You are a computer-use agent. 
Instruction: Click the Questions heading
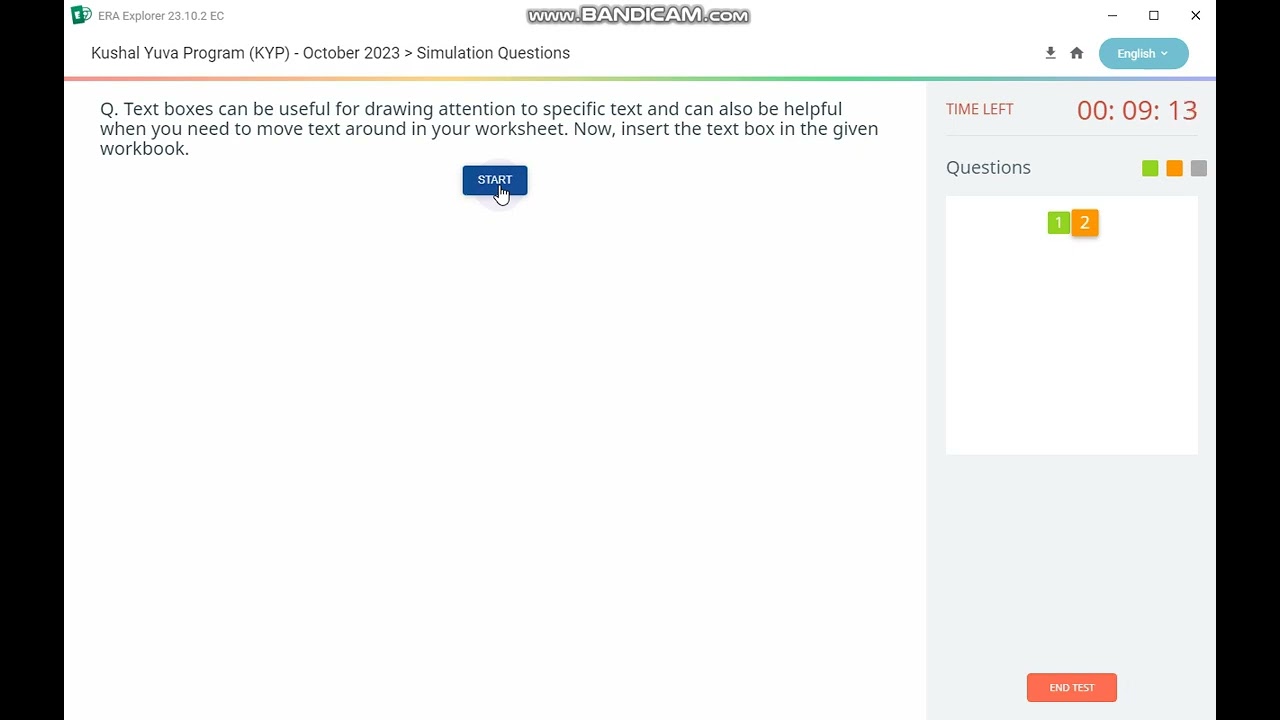tap(988, 167)
